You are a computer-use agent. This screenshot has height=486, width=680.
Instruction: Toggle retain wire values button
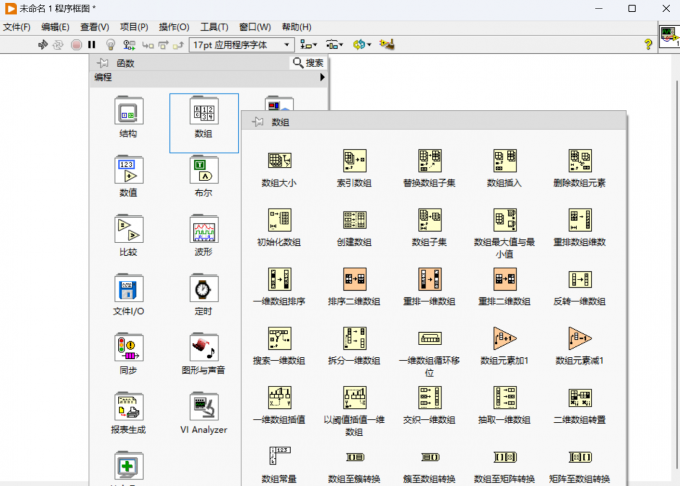(x=129, y=45)
